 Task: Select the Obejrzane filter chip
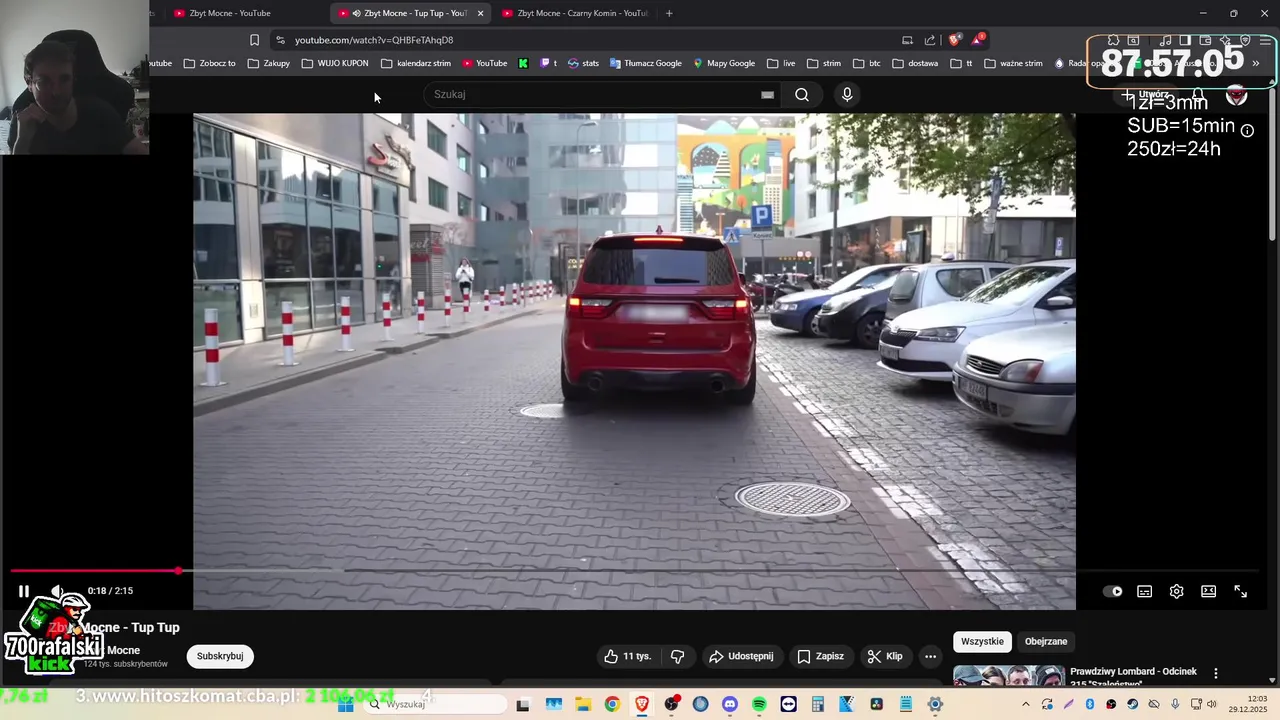[x=1046, y=641]
